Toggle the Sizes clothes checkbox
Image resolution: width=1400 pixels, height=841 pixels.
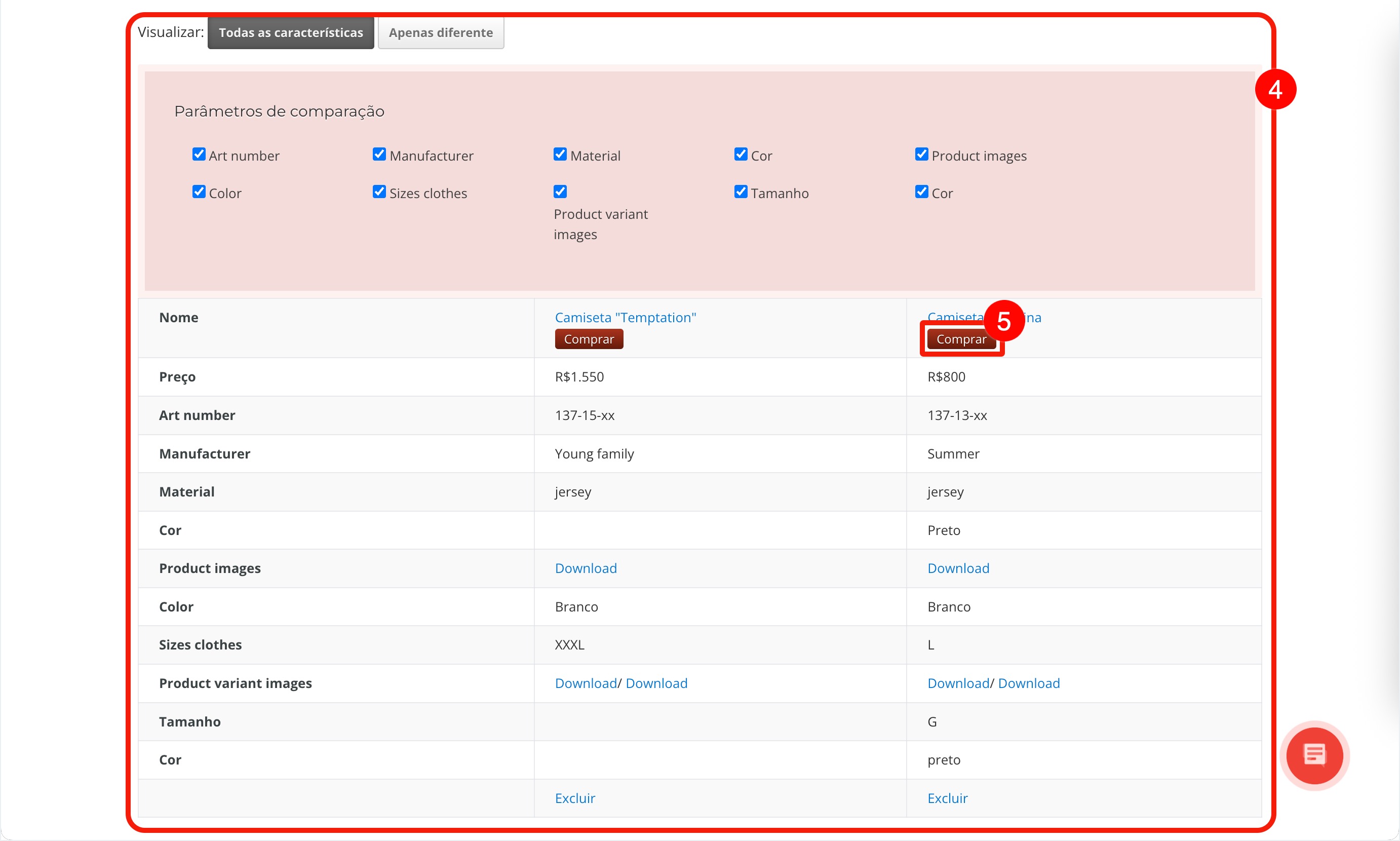point(379,192)
